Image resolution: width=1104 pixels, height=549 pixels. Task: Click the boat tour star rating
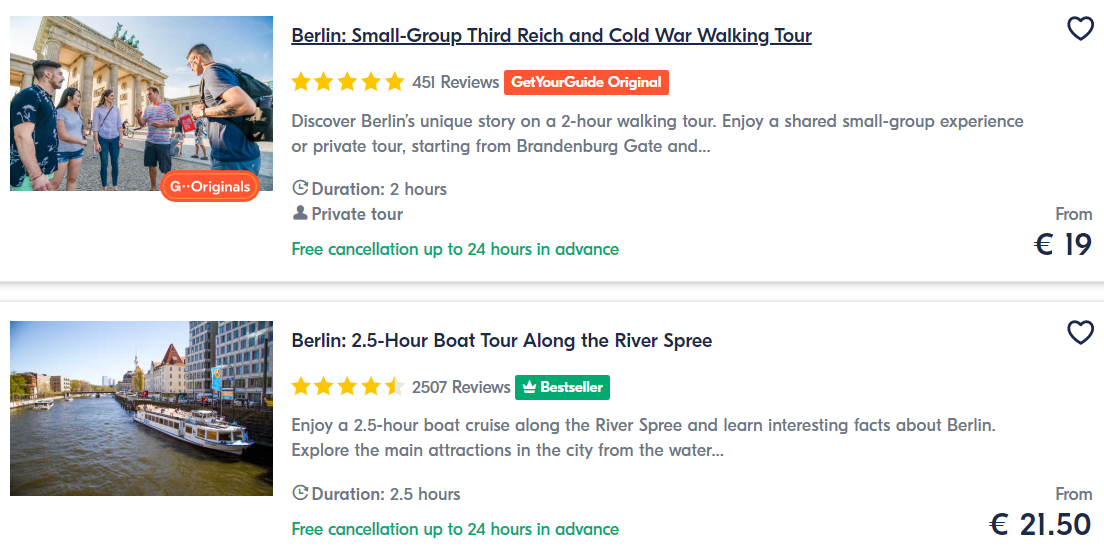pos(348,387)
